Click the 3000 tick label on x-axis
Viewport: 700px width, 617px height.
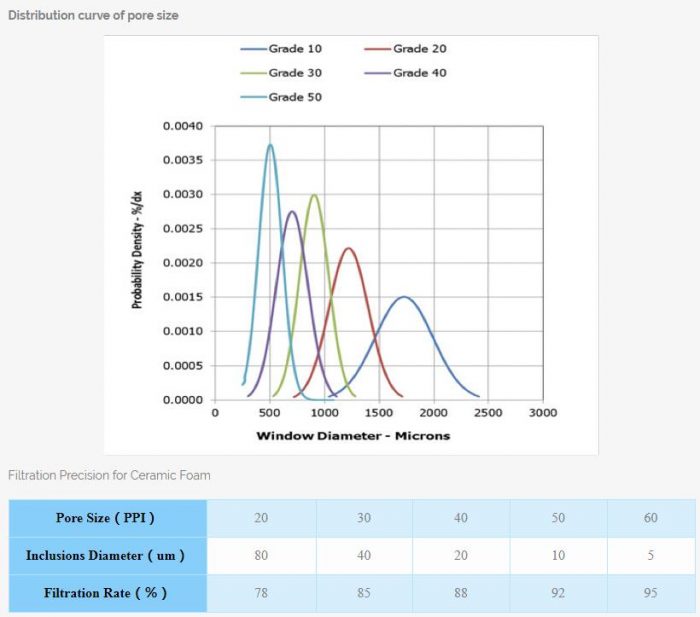pos(543,412)
